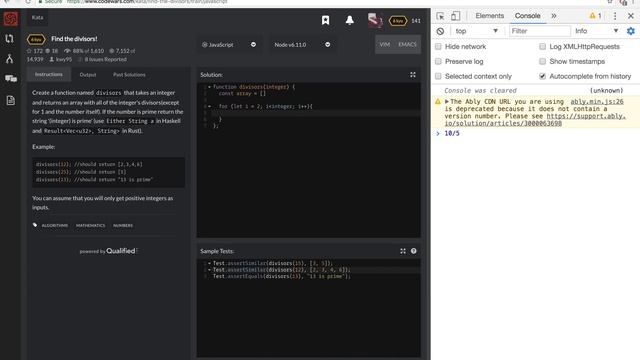Image resolution: width=640 pixels, height=360 pixels.
Task: Click the tag icon next to ALGORITHMS
Action: click(35, 225)
